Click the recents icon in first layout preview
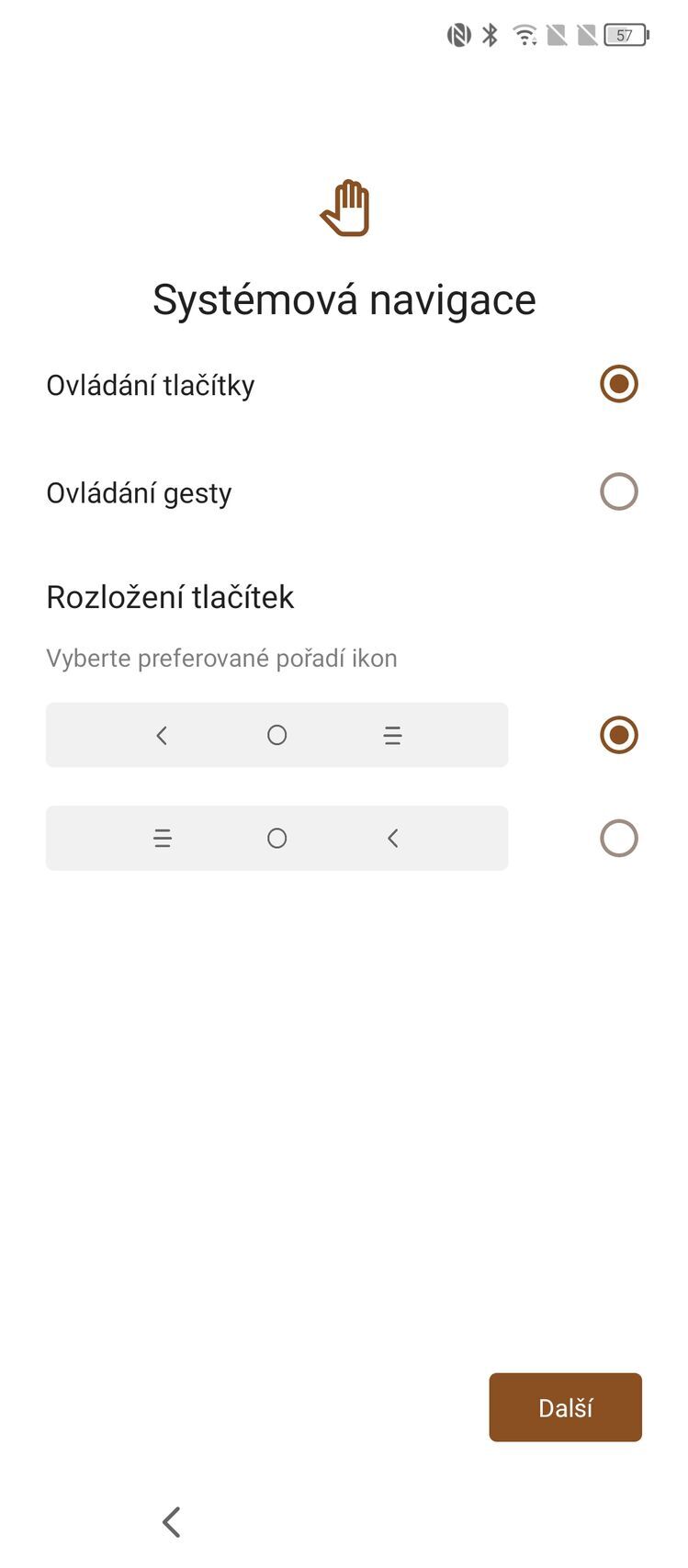Viewport: 688px width, 1568px height. [x=391, y=735]
